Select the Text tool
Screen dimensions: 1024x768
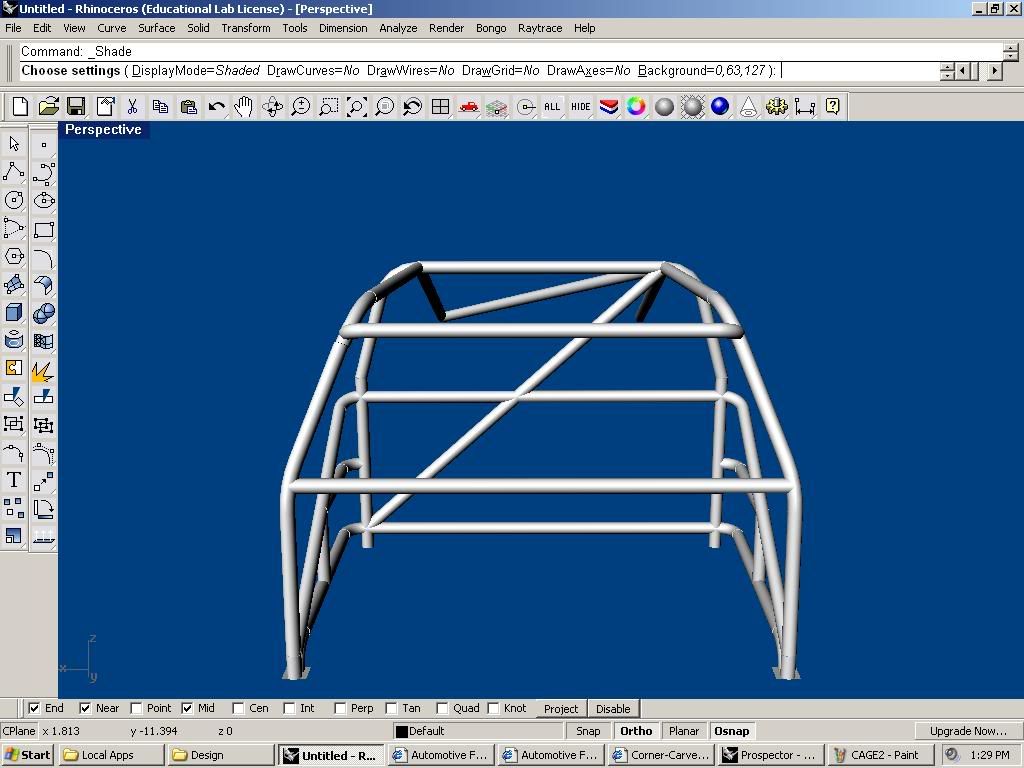[x=14, y=480]
